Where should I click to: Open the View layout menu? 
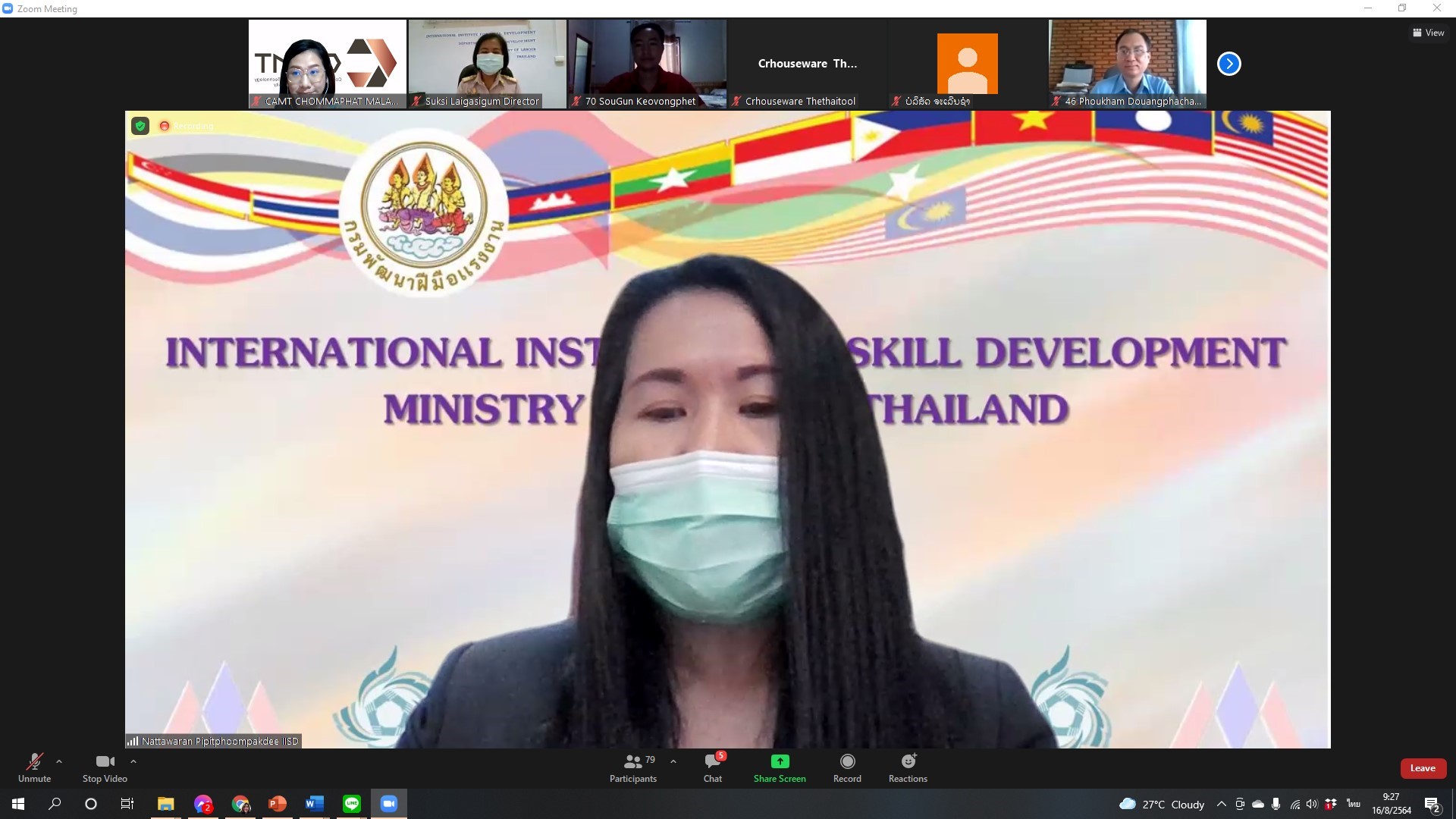coord(1428,33)
